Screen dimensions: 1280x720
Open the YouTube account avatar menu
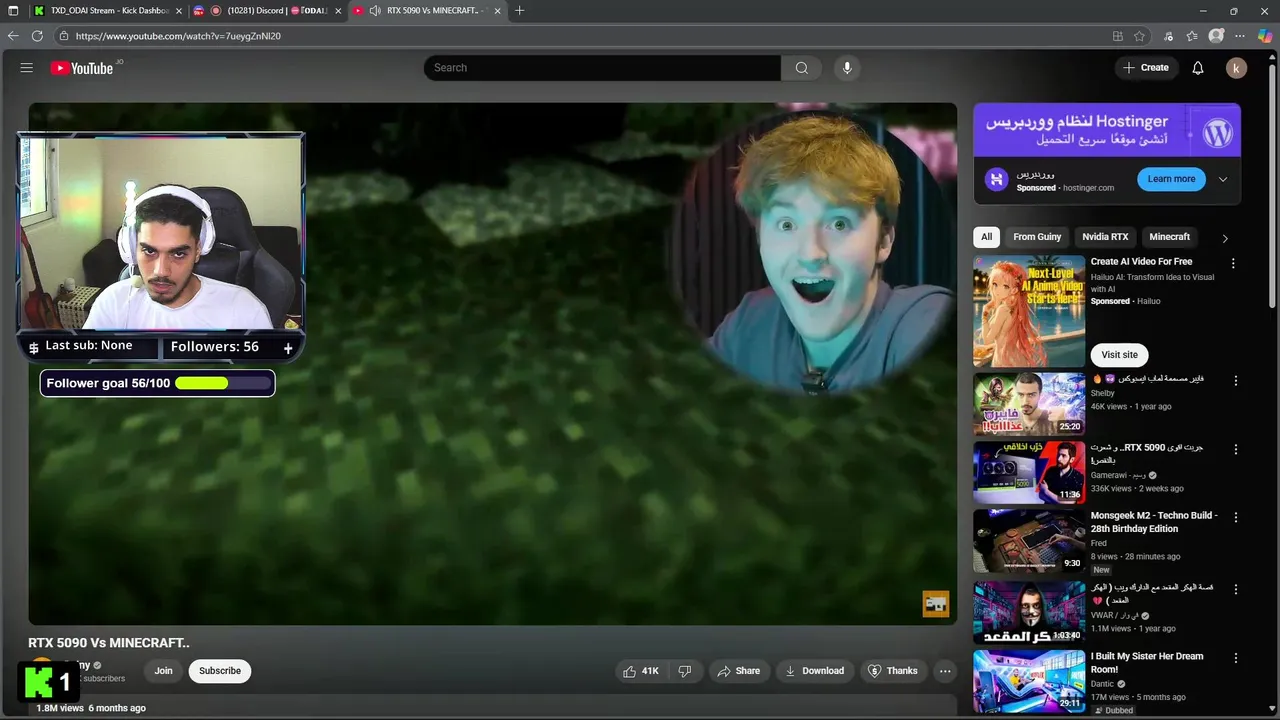1236,68
